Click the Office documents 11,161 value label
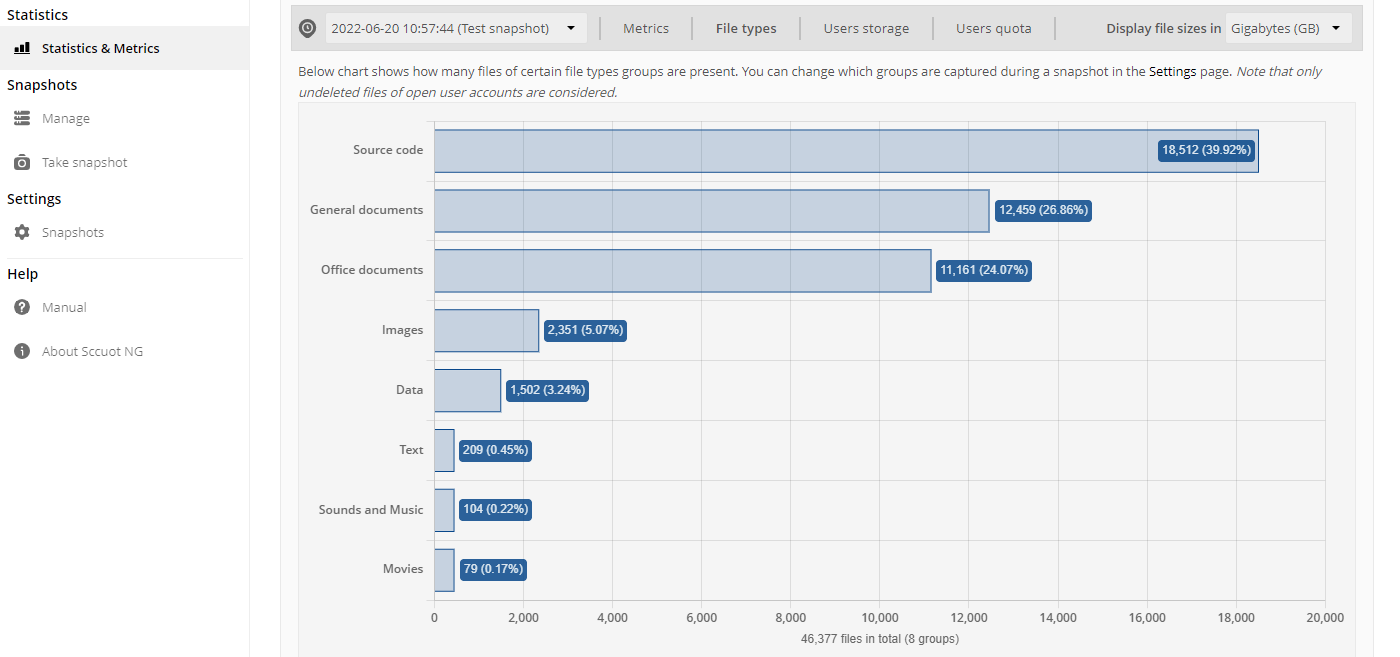The height and width of the screenshot is (657, 1400). [984, 270]
